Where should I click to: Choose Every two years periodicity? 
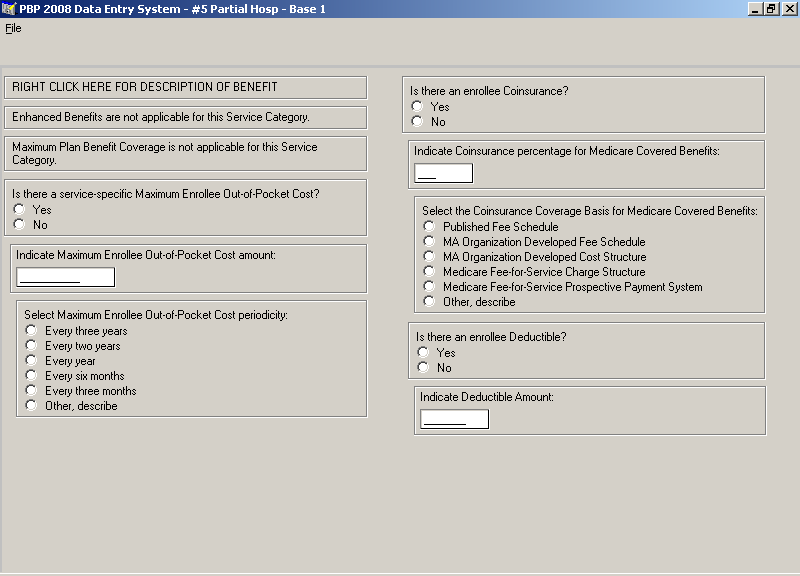pos(31,345)
